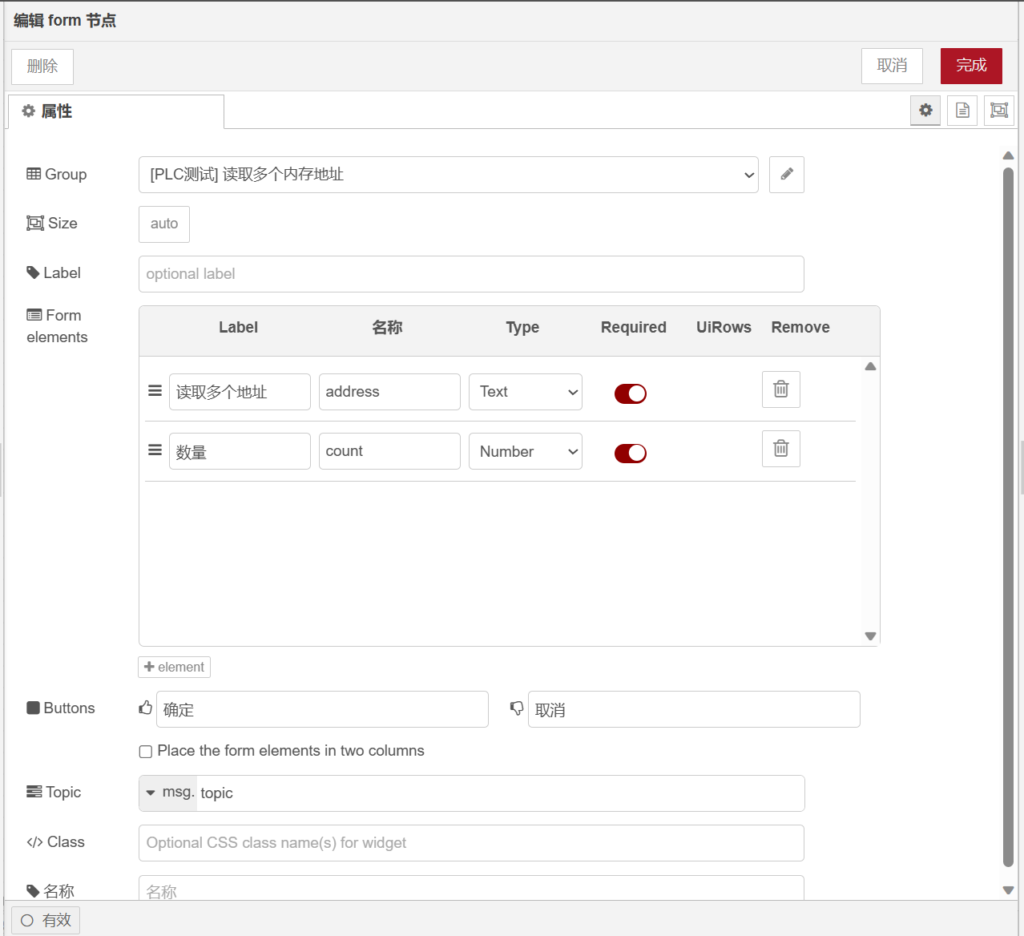The width and height of the screenshot is (1024, 936).
Task: Open the node appearance icon tab
Action: click(x=998, y=111)
